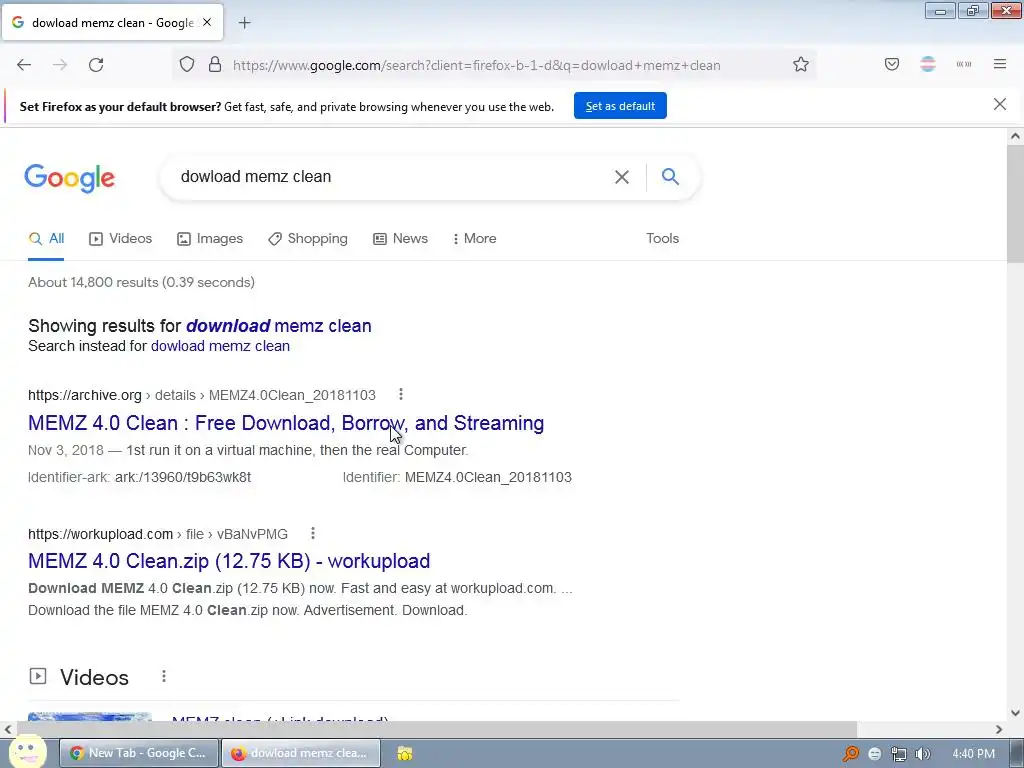Open options menu beside Videos heading
Image resolution: width=1024 pixels, height=768 pixels.
click(164, 677)
